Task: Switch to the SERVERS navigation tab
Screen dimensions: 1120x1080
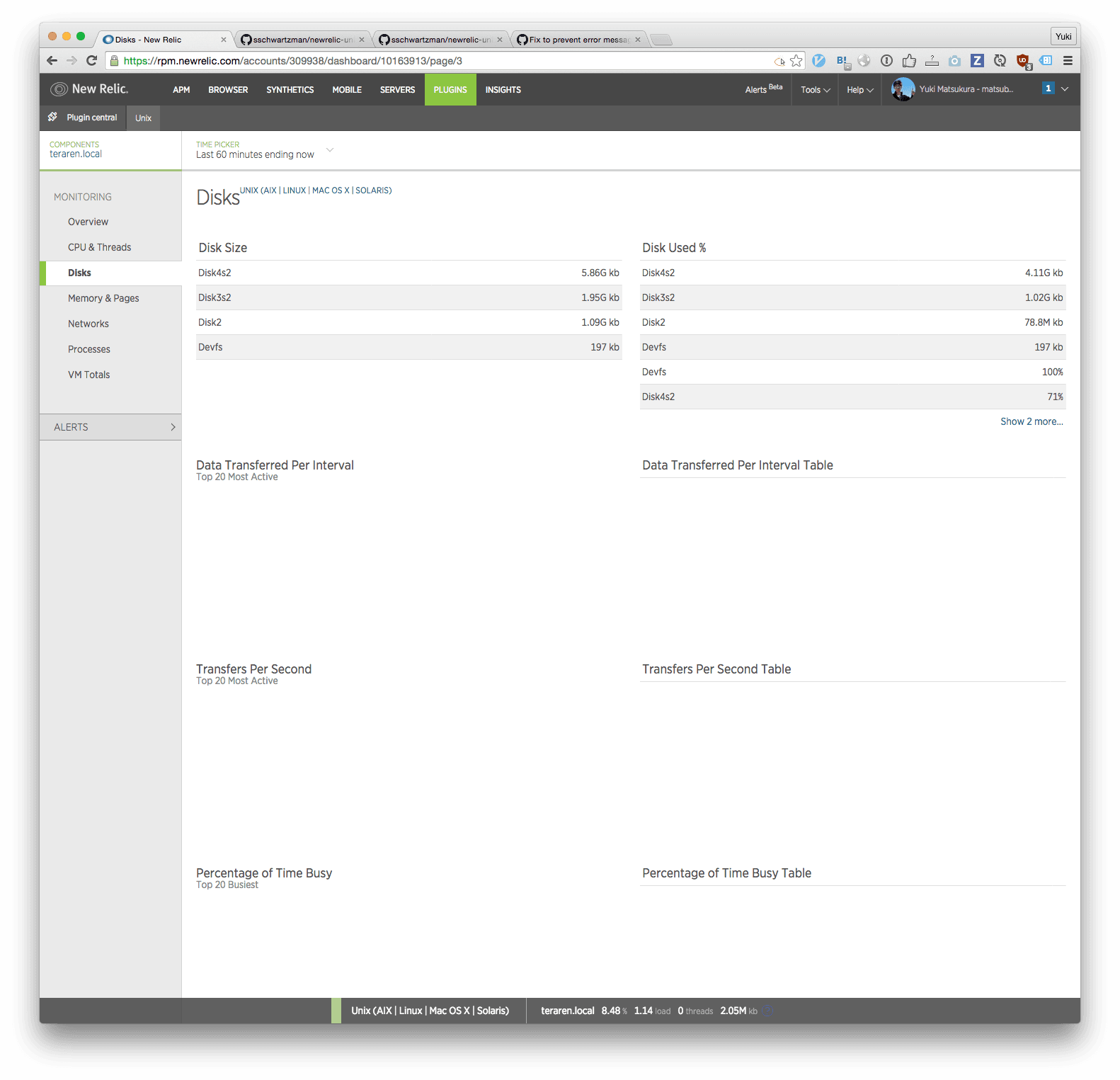Action: [397, 90]
